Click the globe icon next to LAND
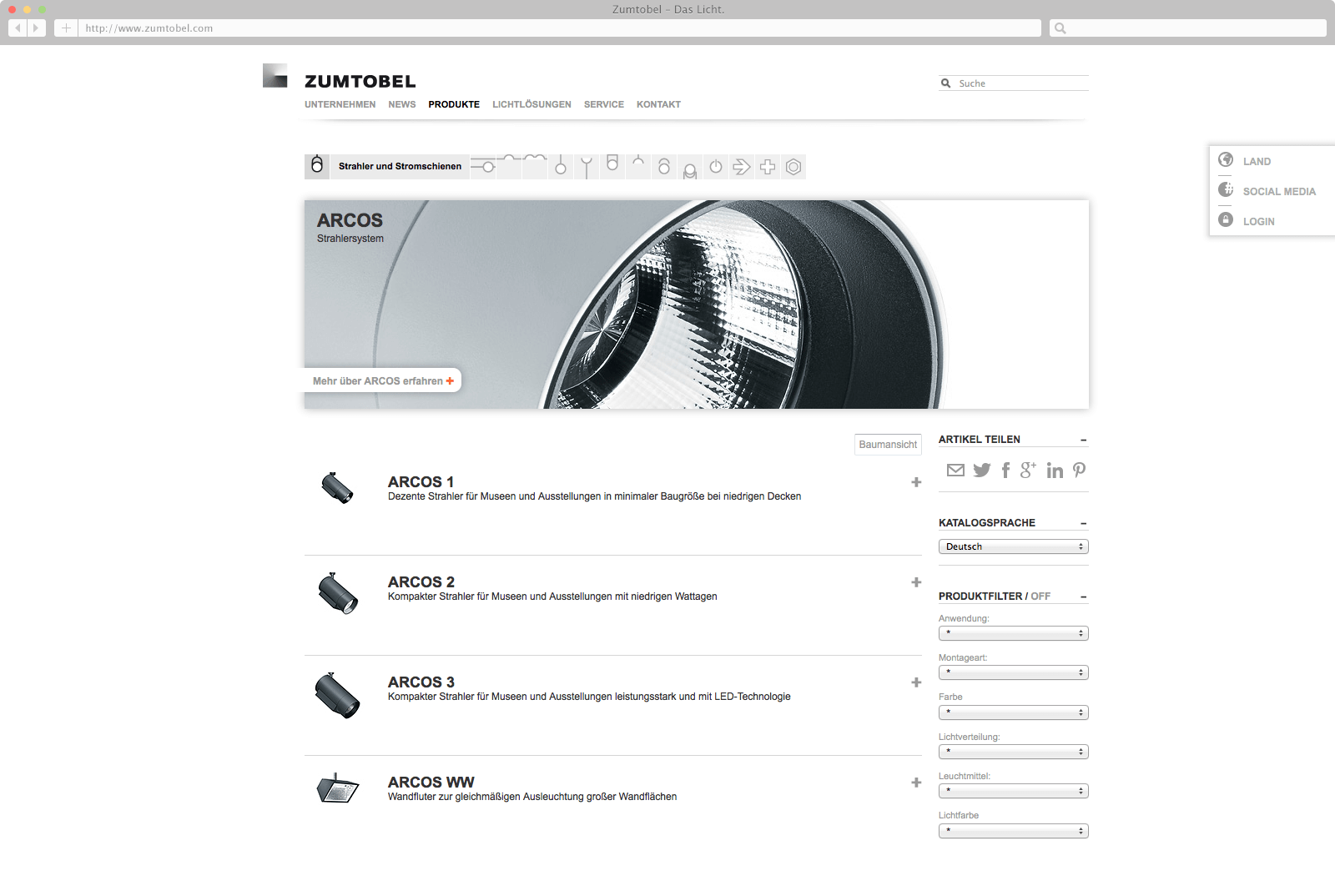 (1226, 159)
